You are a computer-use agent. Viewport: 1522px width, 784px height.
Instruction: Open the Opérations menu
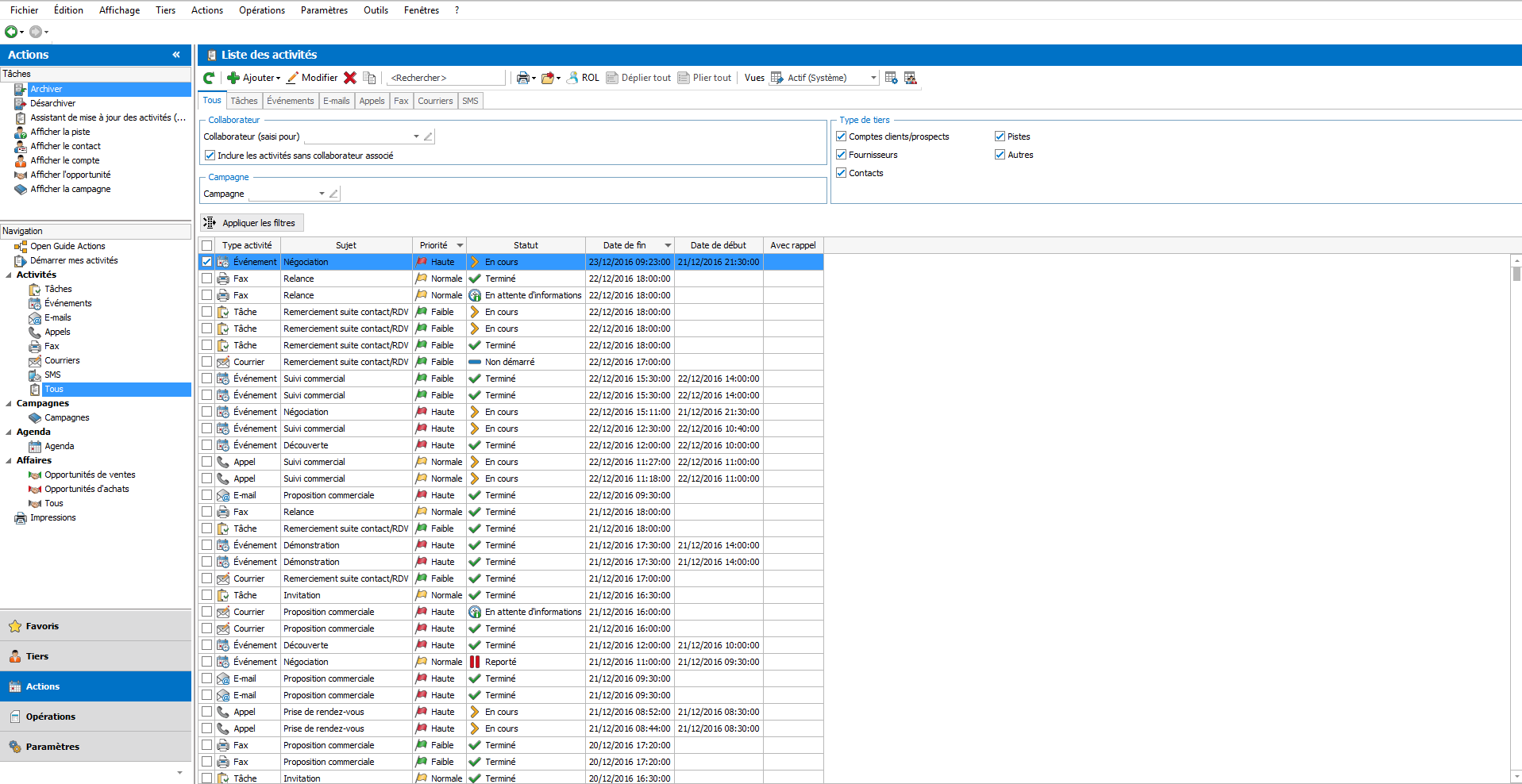pos(262,10)
